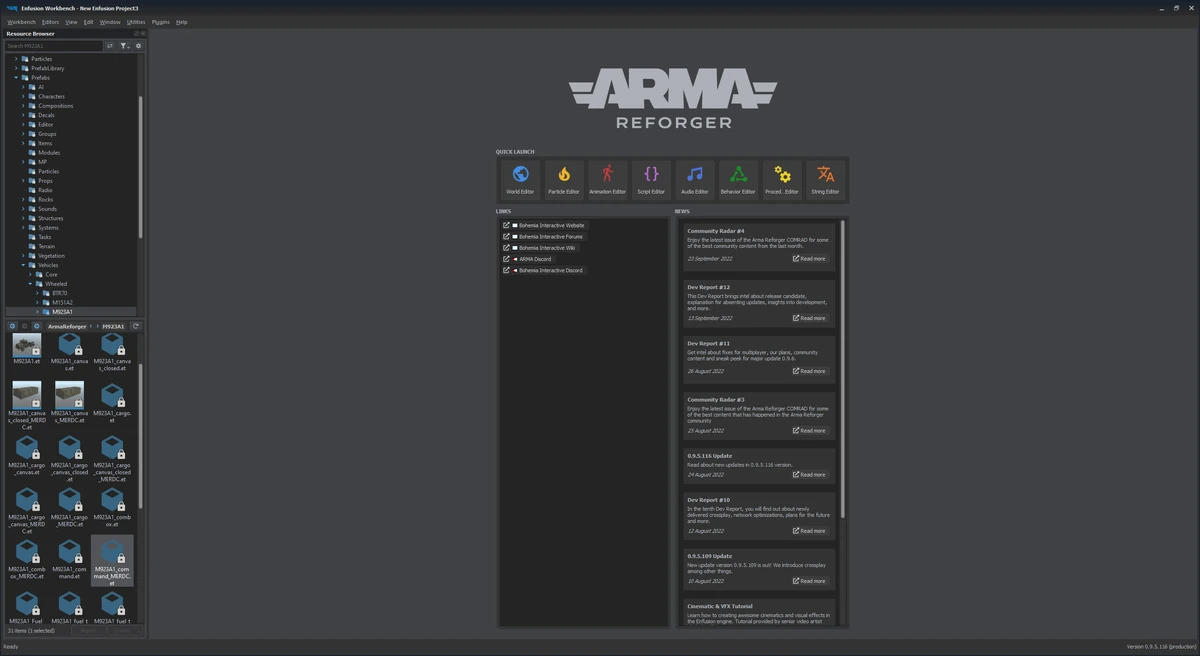The image size is (1200, 656).
Task: Launch the String Editor
Action: [x=825, y=178]
